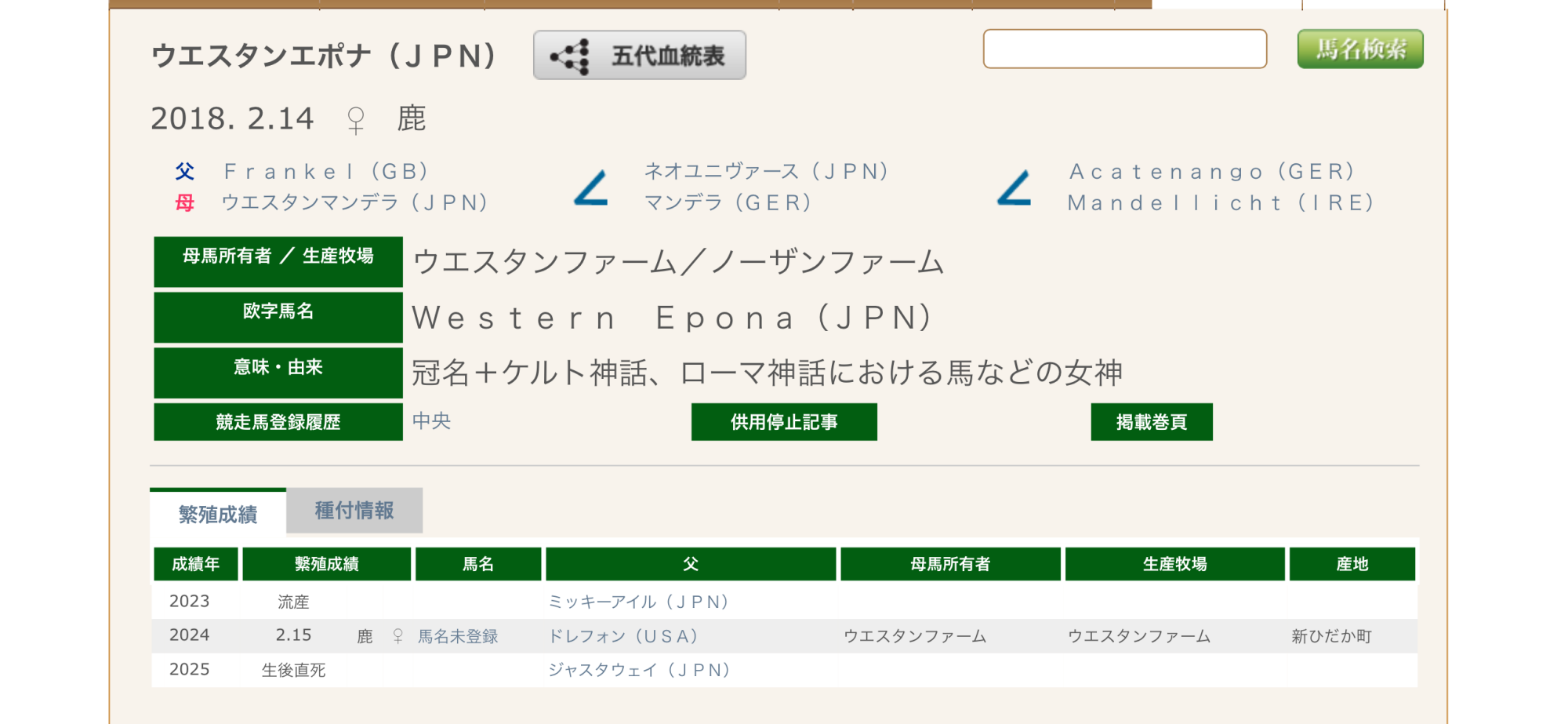This screenshot has height=724, width=1568.
Task: Click the 競走馬登録履歴 label
Action: tap(278, 422)
